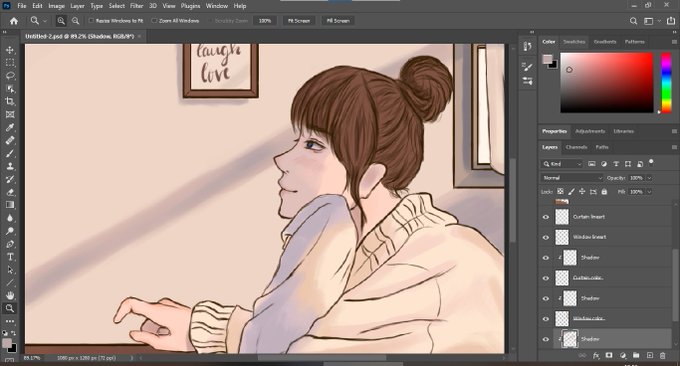Select the Eraser tool
The image size is (680, 366).
[x=10, y=192]
